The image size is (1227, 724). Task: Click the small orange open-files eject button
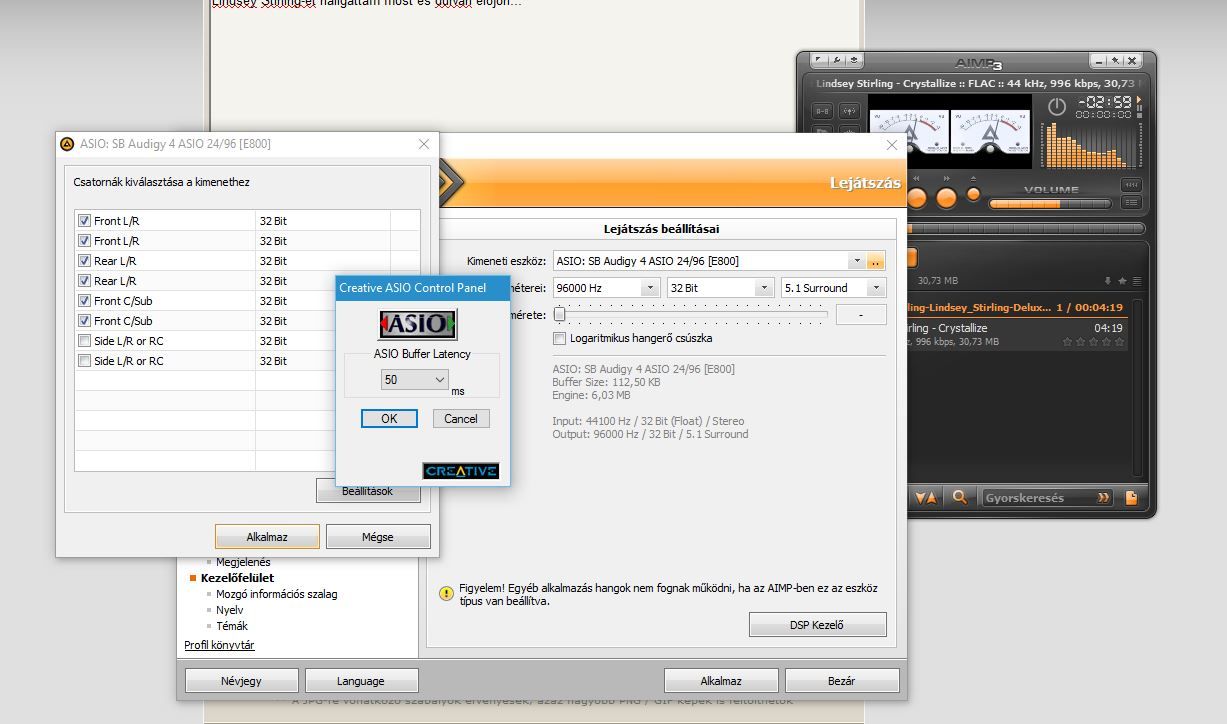tap(973, 194)
